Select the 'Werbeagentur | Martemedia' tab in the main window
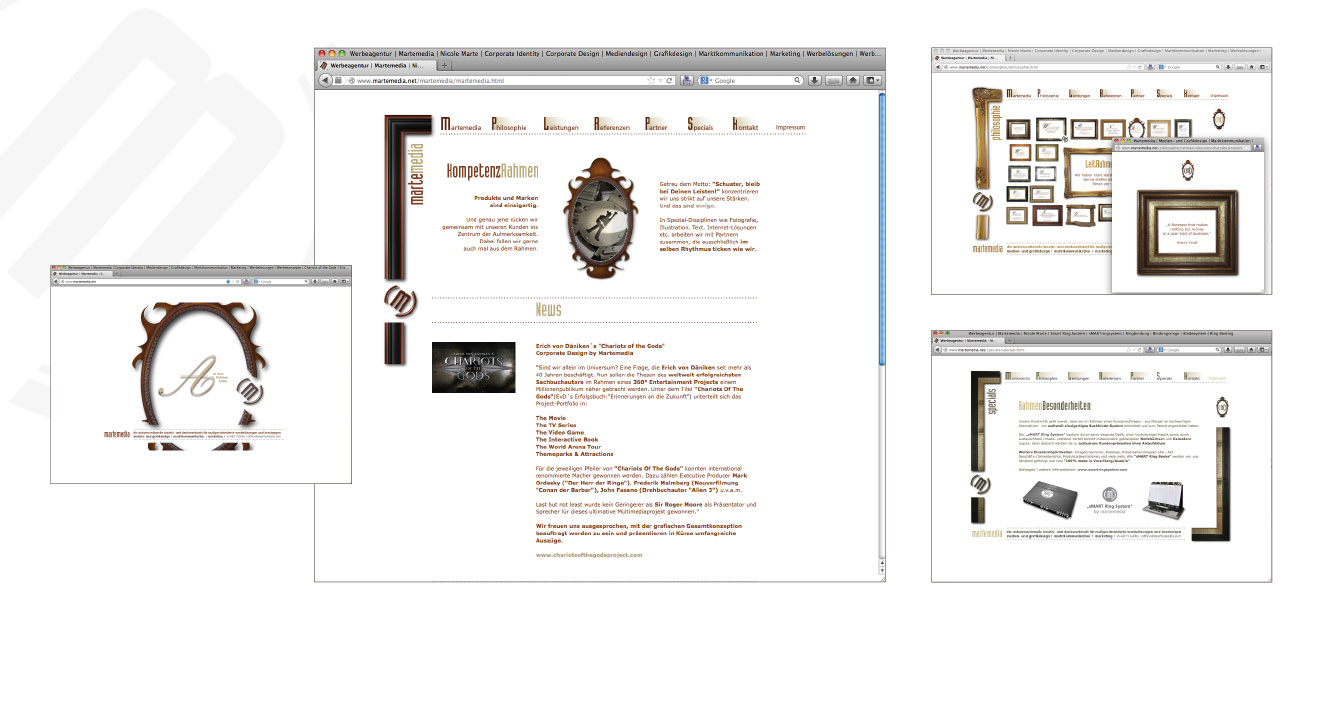Viewport: 1323px width, 709px height. (376, 65)
